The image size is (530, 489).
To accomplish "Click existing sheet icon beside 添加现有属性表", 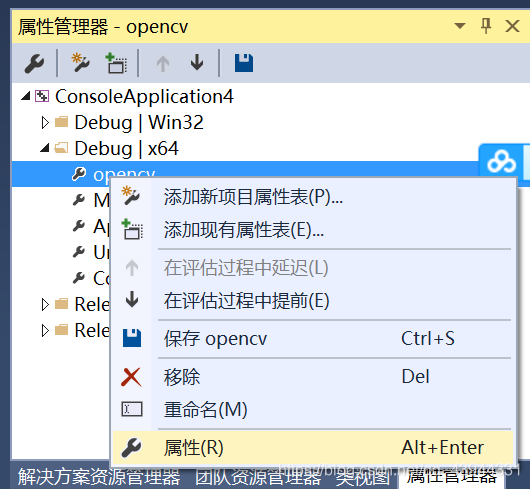I will click(x=132, y=229).
